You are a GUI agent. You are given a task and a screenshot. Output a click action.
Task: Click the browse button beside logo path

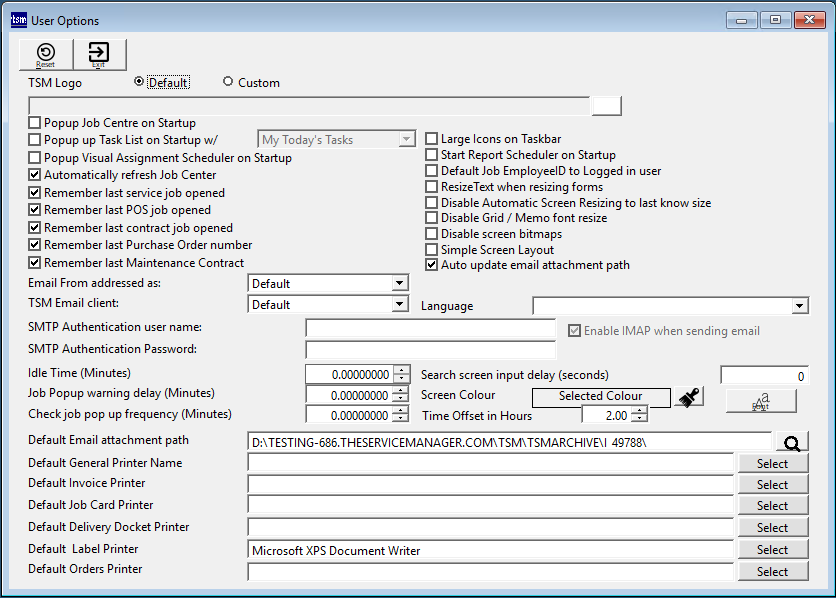(606, 106)
